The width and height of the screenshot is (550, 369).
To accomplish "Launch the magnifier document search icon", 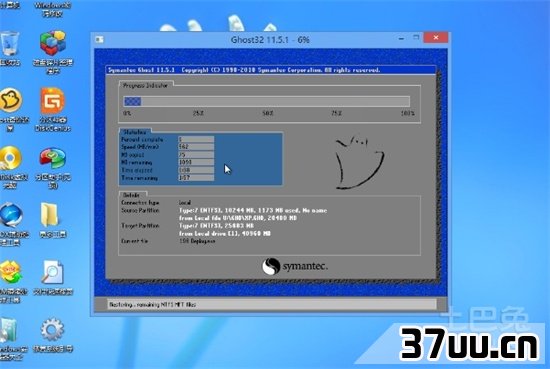I will pyautogui.click(x=52, y=272).
